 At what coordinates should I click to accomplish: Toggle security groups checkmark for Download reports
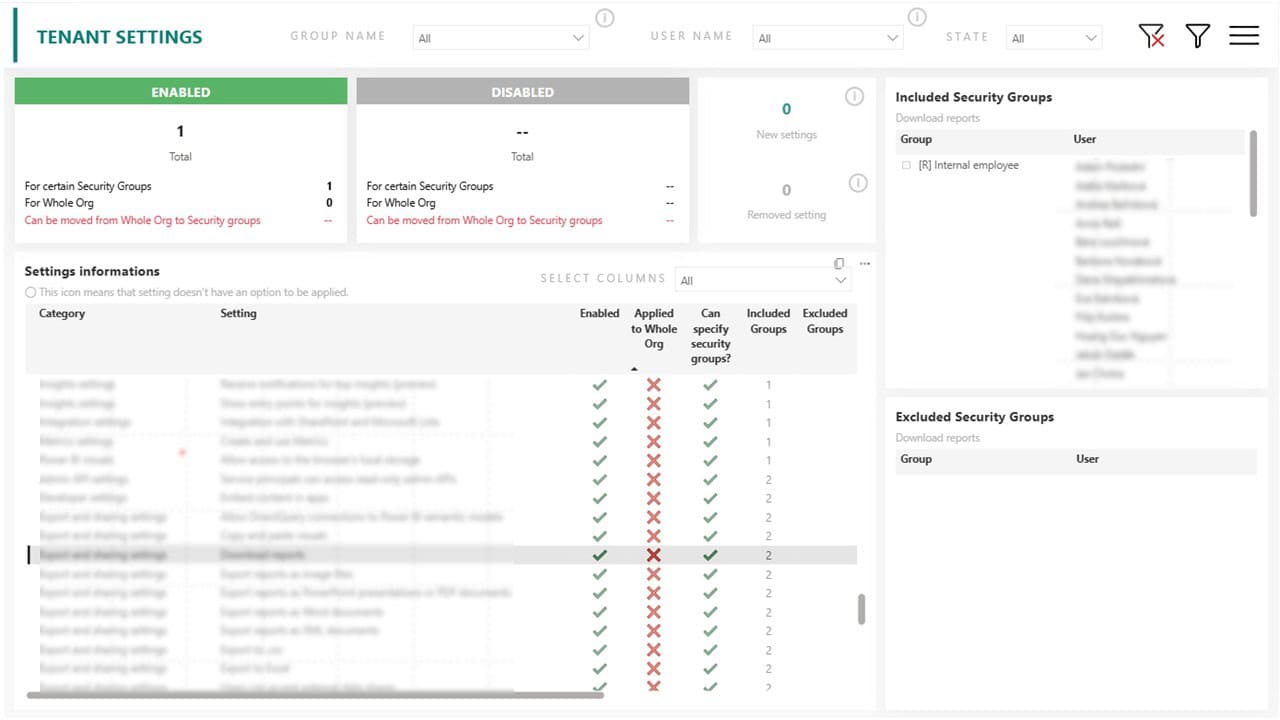[710, 555]
